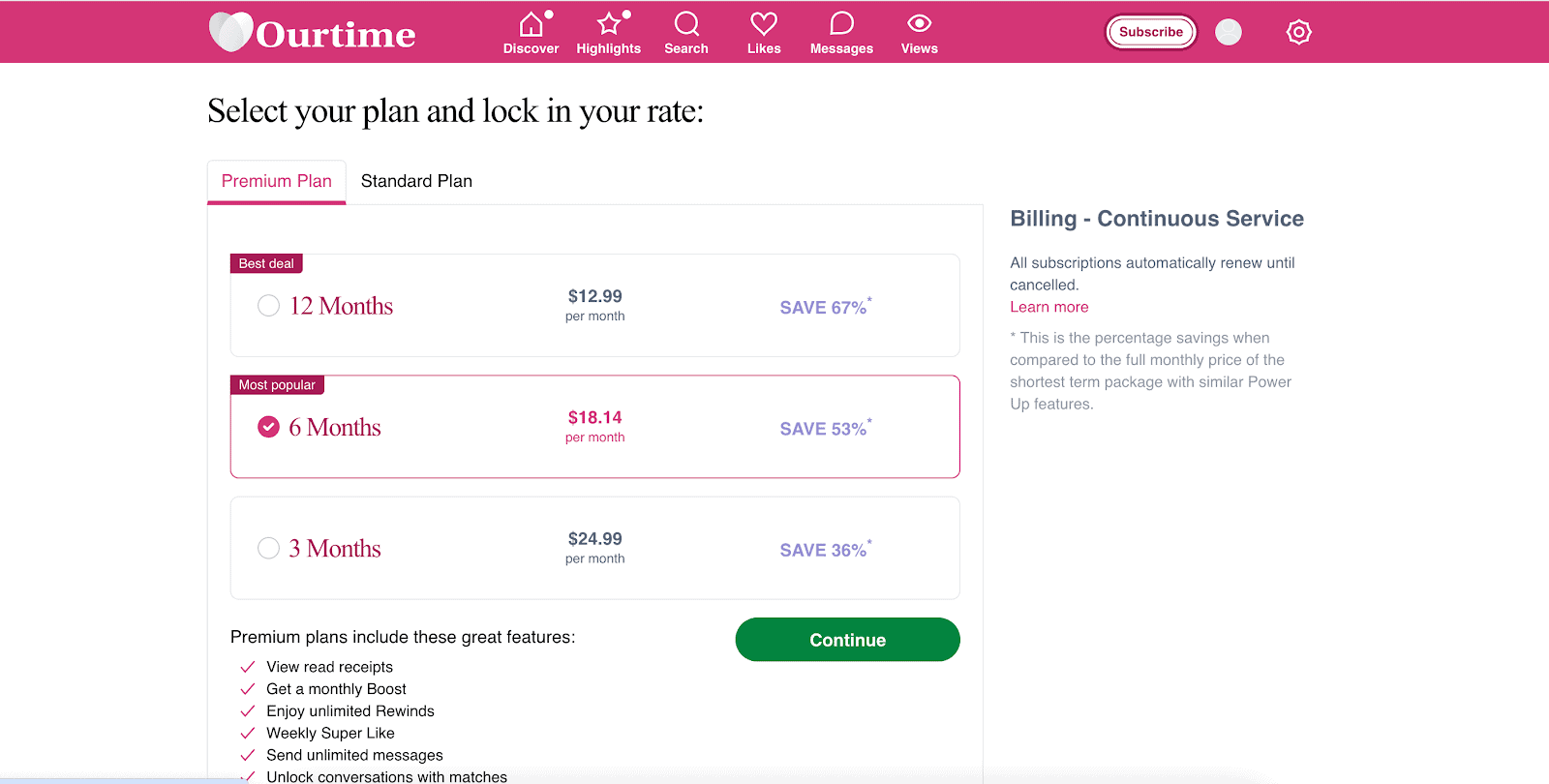Open the Views eye icon
This screenshot has height=784, width=1549.
coord(919,24)
